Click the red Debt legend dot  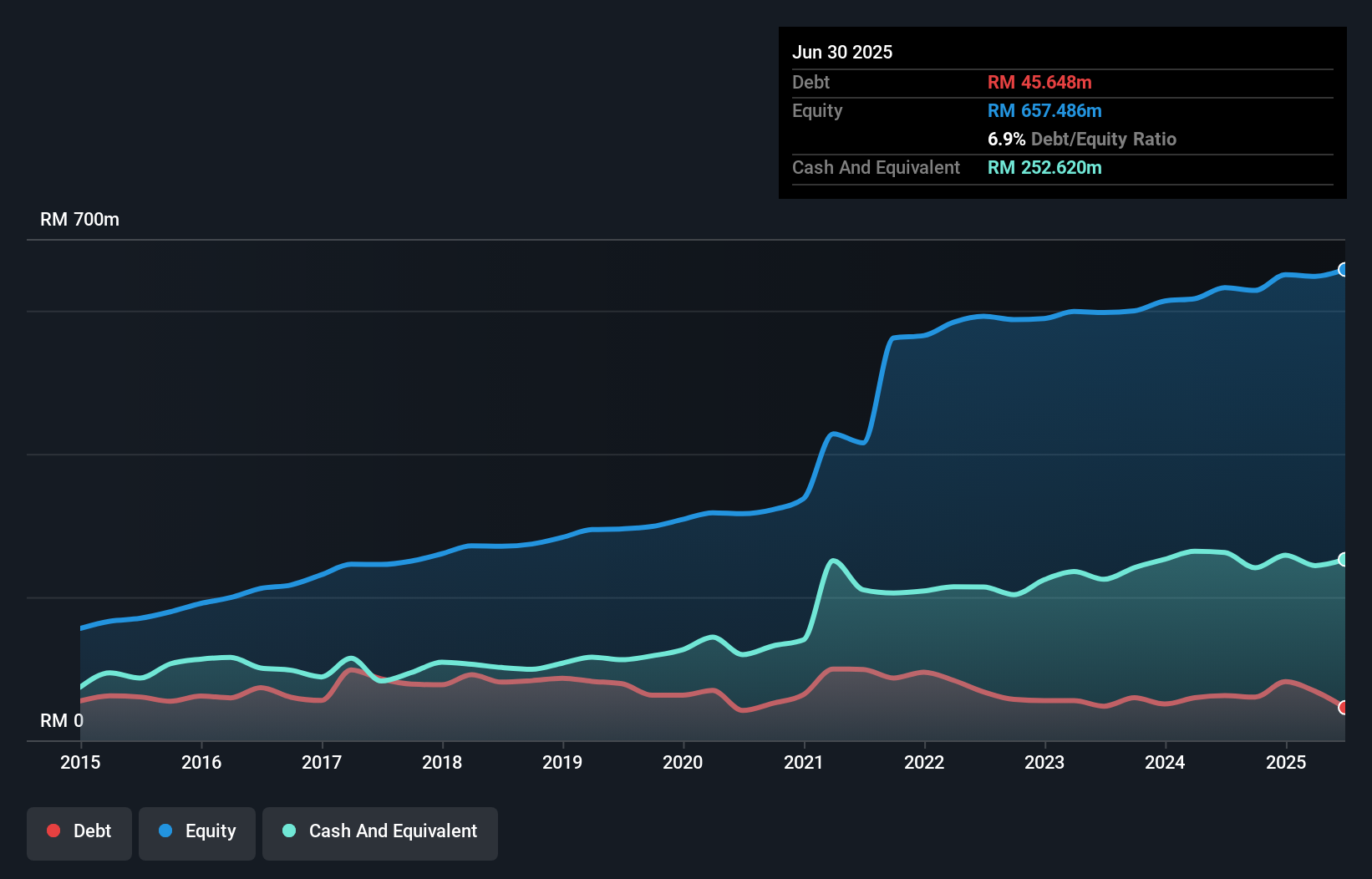[x=53, y=831]
